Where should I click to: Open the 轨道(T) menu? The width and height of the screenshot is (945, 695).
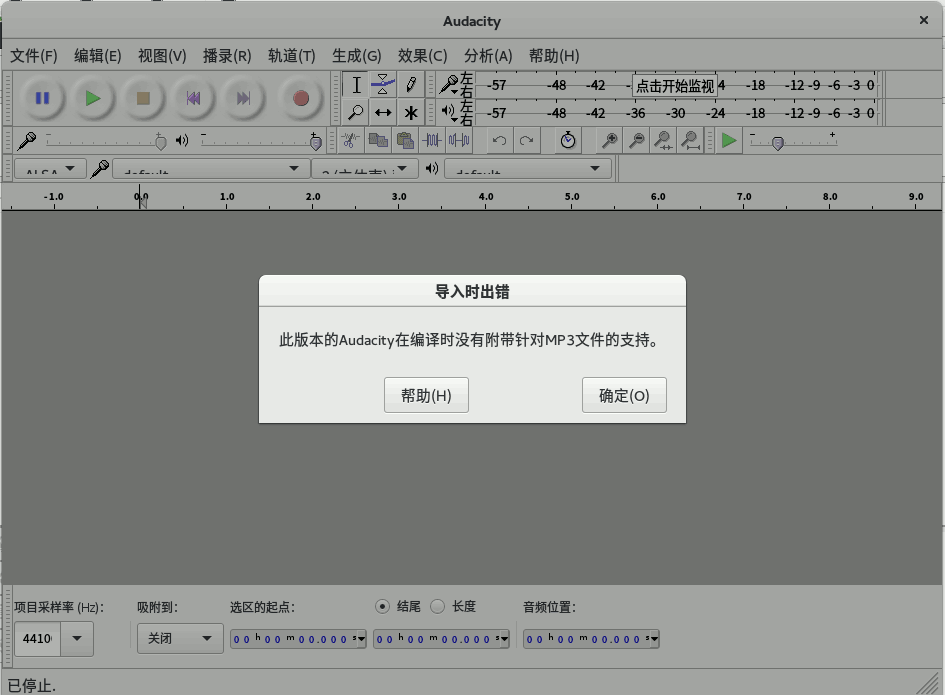coord(292,56)
